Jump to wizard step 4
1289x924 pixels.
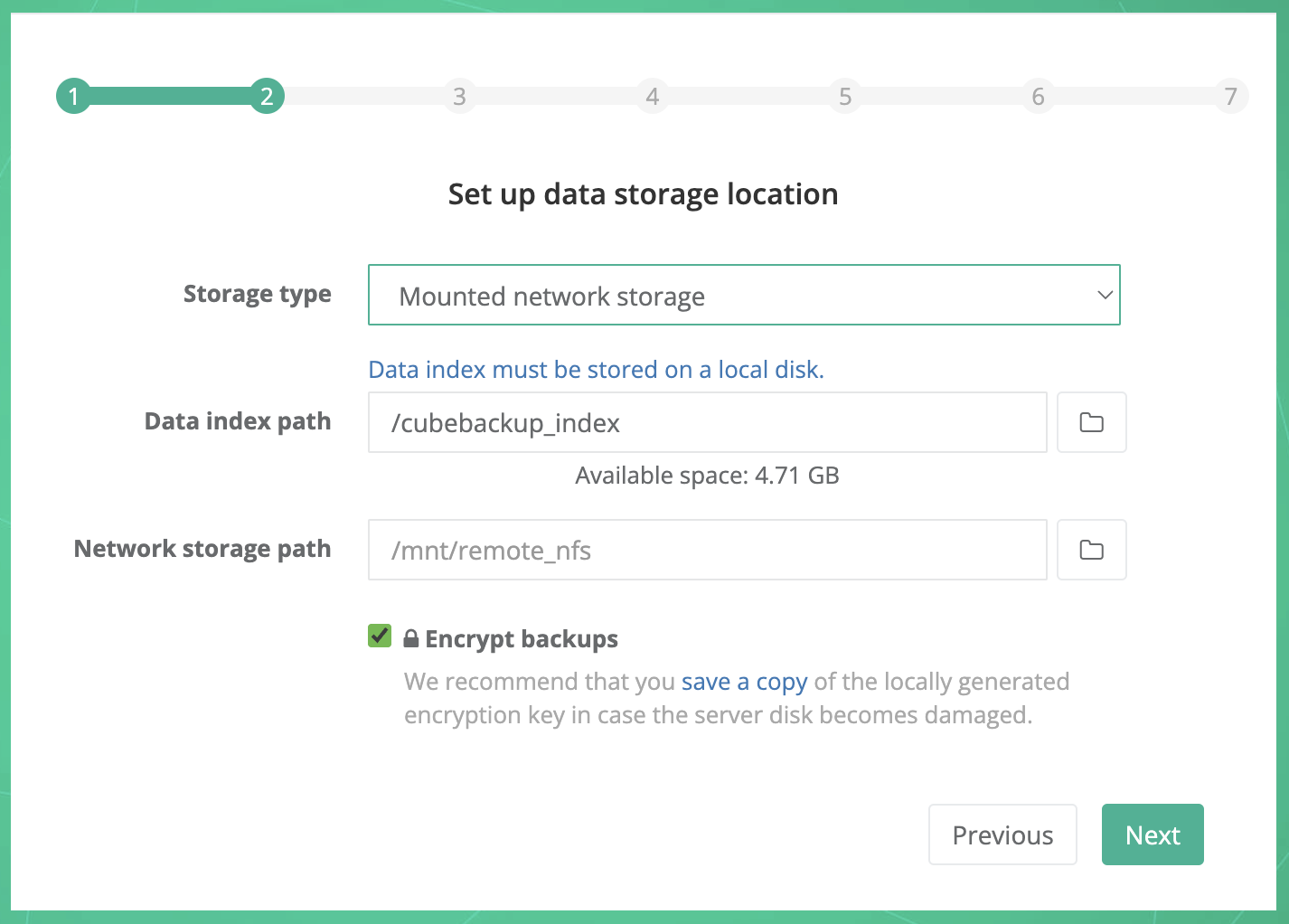[652, 96]
